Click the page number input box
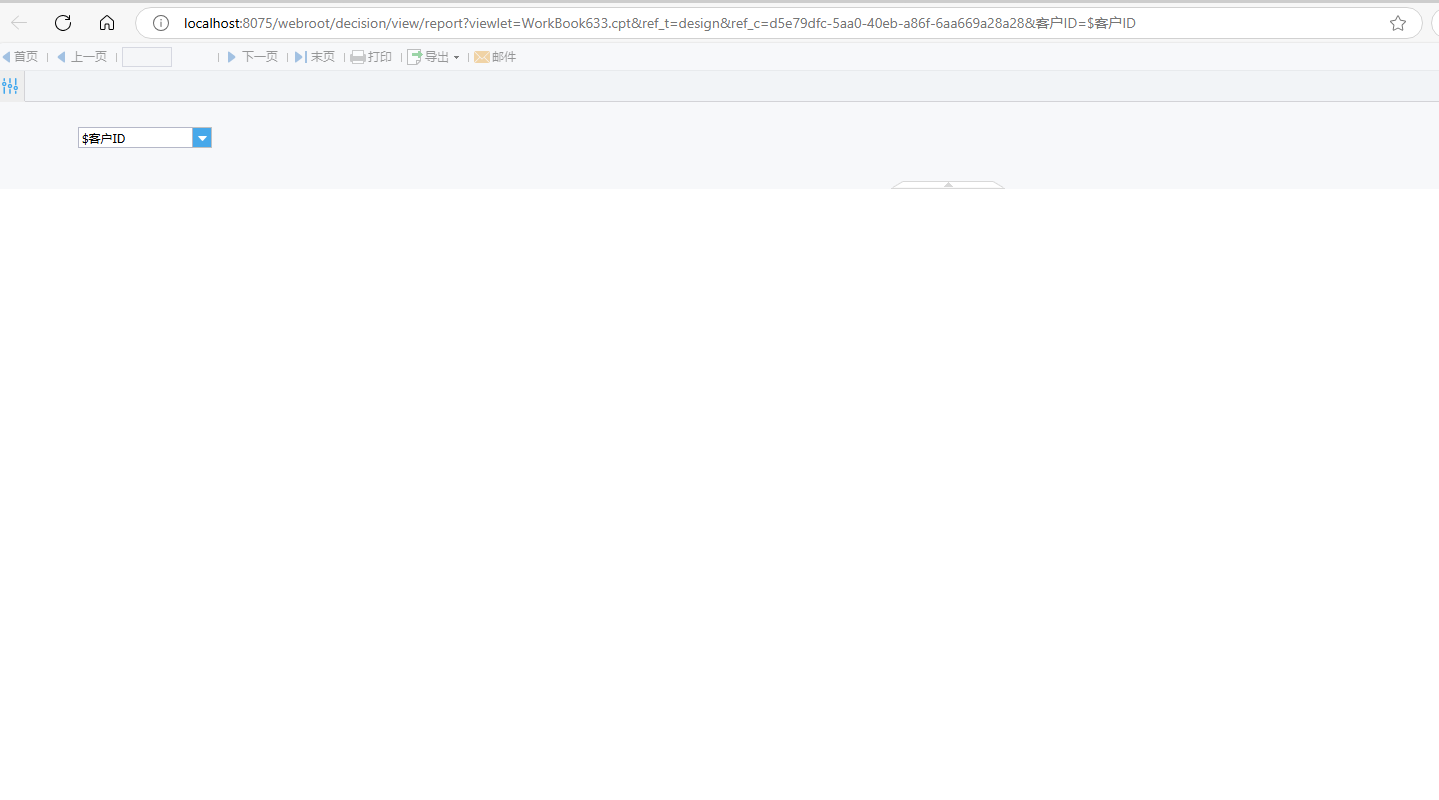Screen dimensions: 1439x800 147,57
